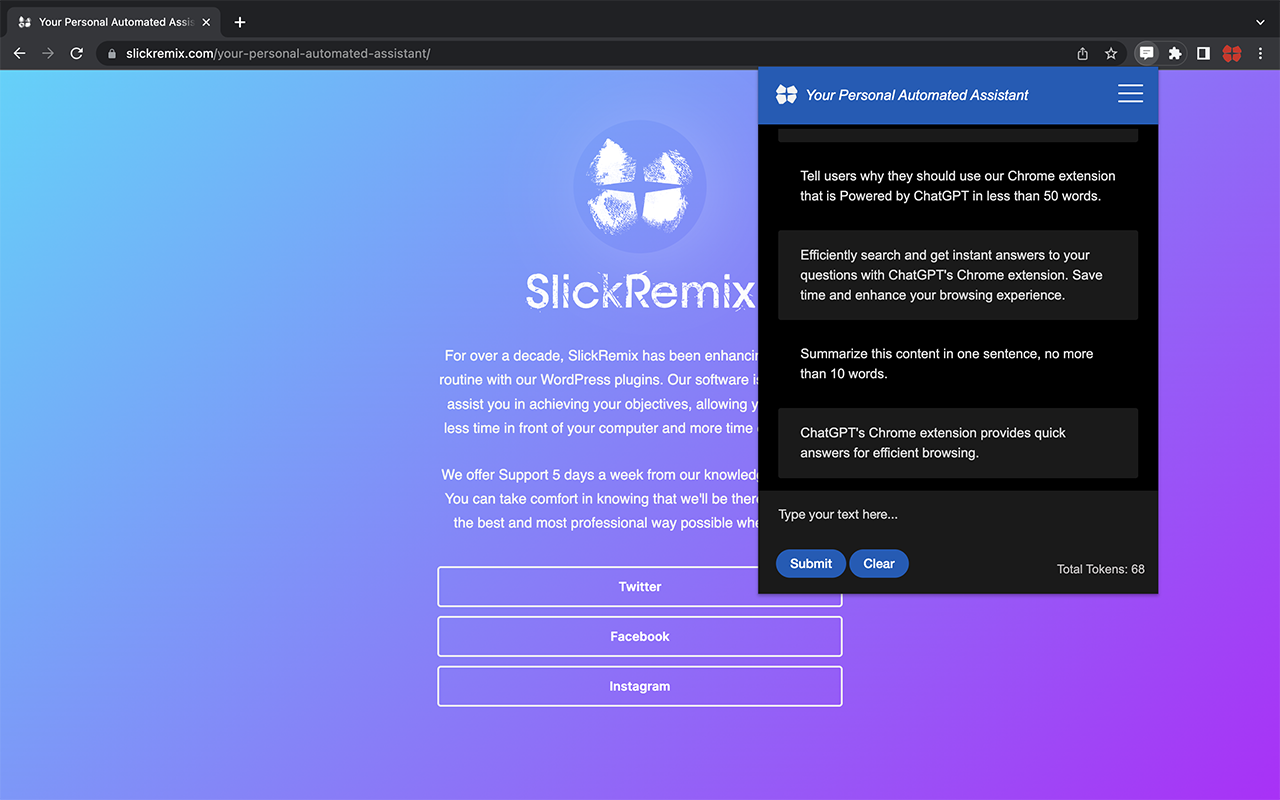Click the paragraph starting We offer Support
Viewport: 1280px width, 800px height.
click(598, 499)
